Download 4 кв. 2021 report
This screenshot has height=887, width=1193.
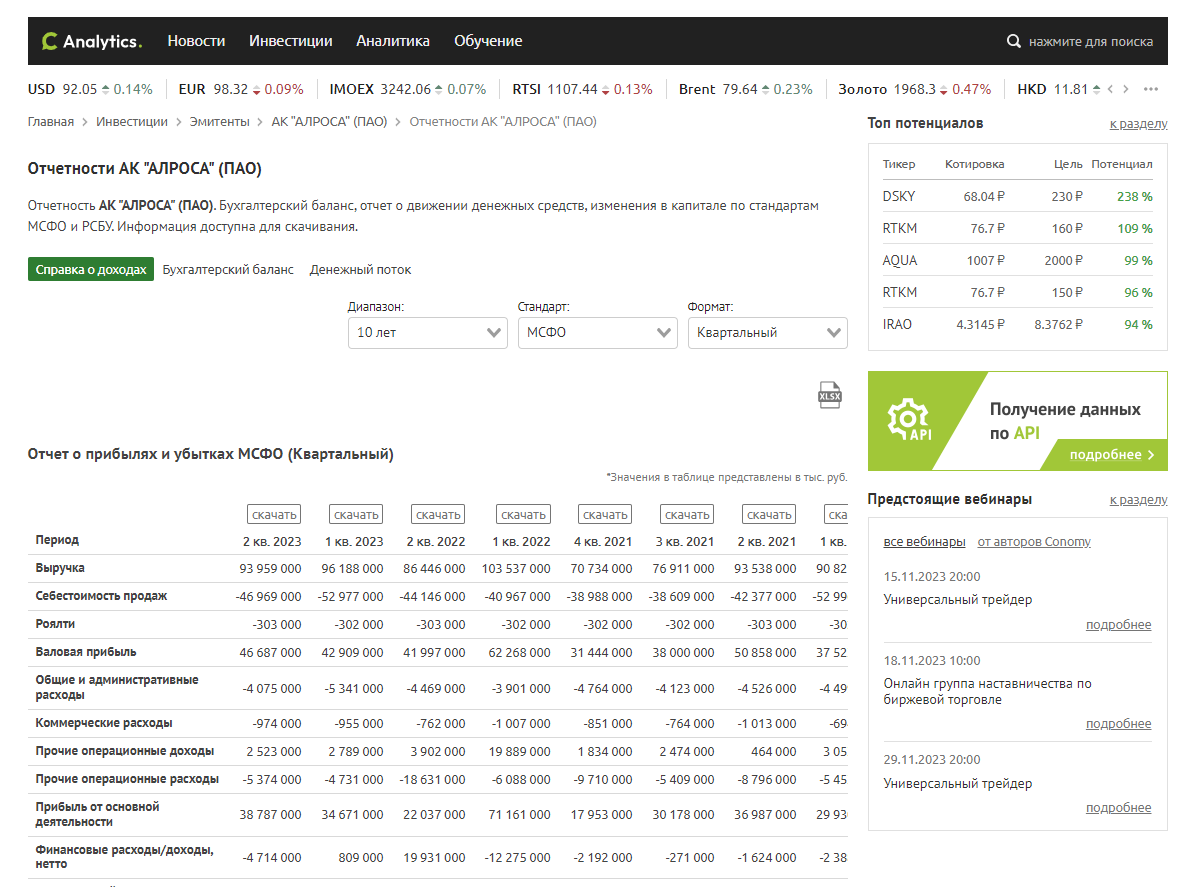pyautogui.click(x=606, y=515)
